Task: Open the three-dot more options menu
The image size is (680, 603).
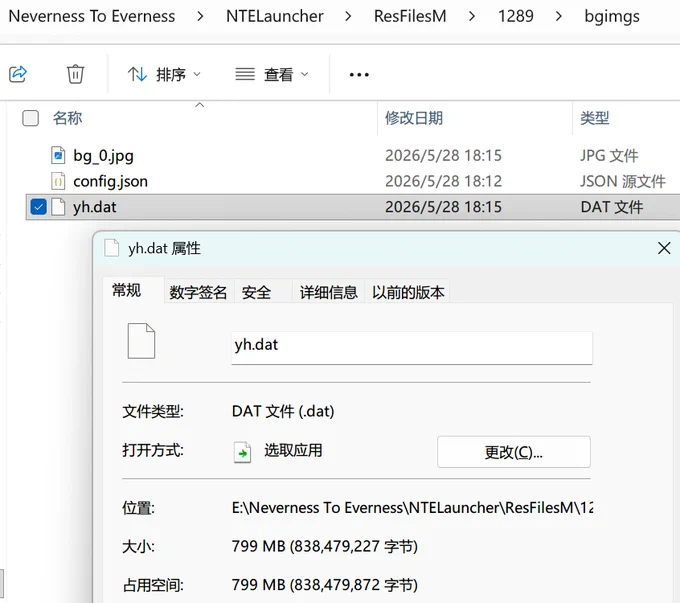Action: tap(359, 75)
